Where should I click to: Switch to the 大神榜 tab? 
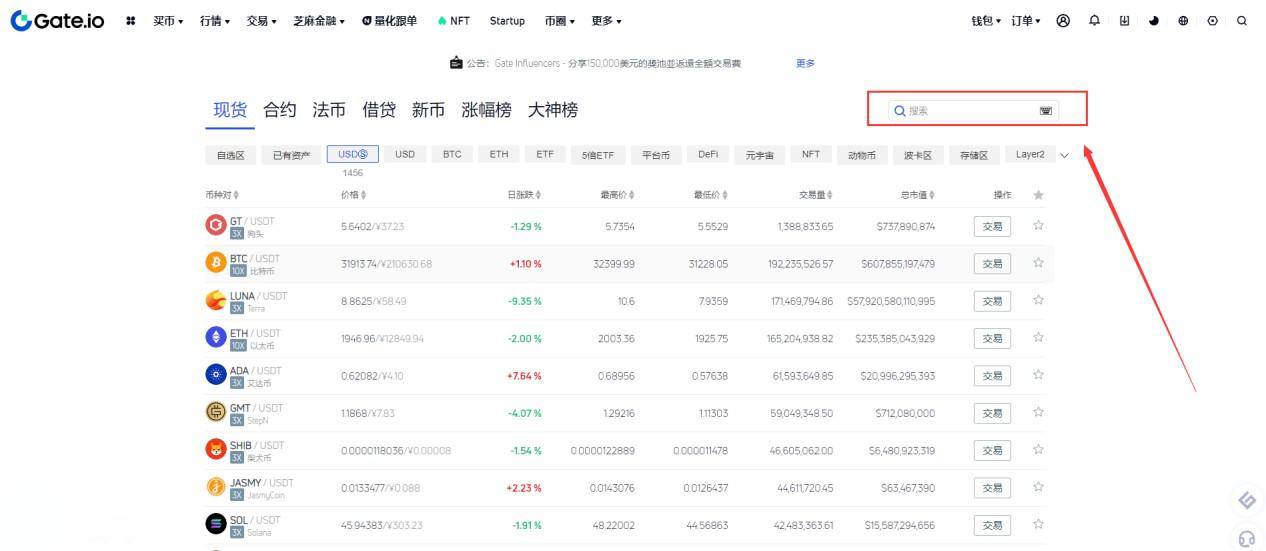pyautogui.click(x=553, y=110)
